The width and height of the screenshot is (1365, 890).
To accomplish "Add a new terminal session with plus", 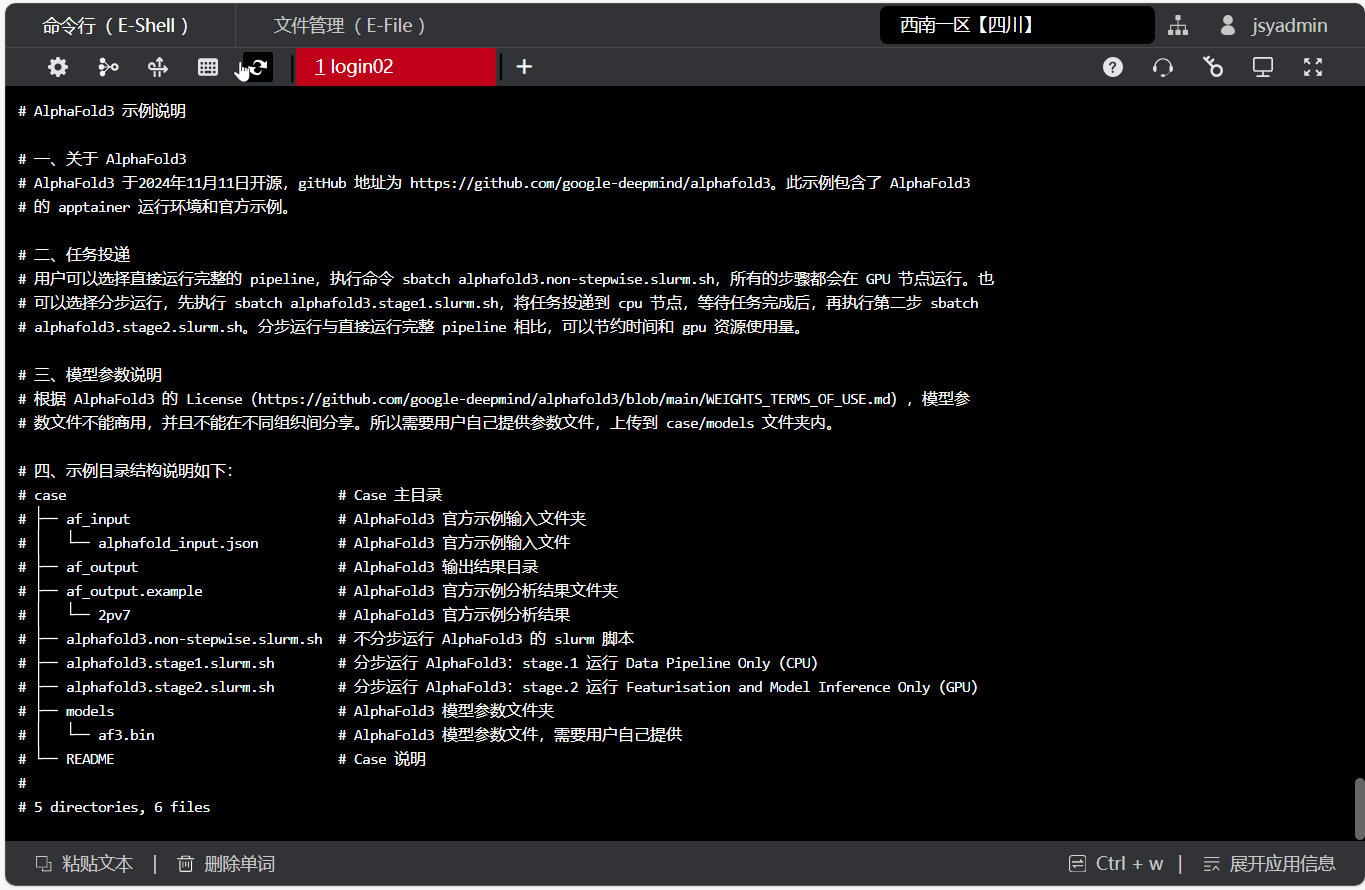I will [524, 67].
